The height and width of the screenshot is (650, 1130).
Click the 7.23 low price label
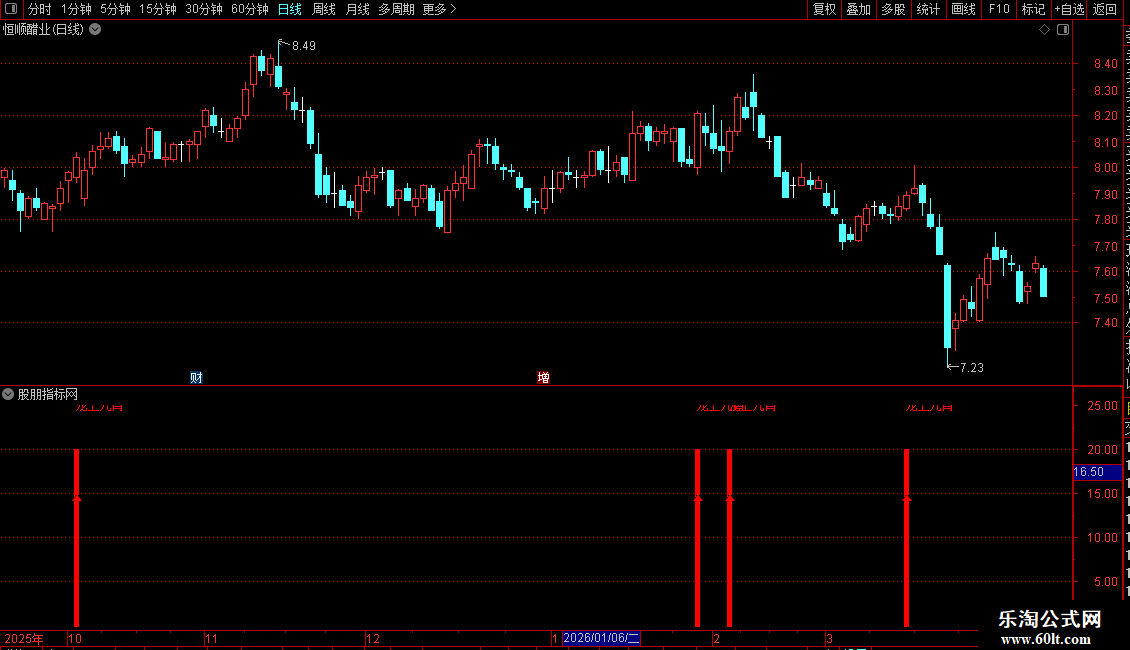[971, 368]
